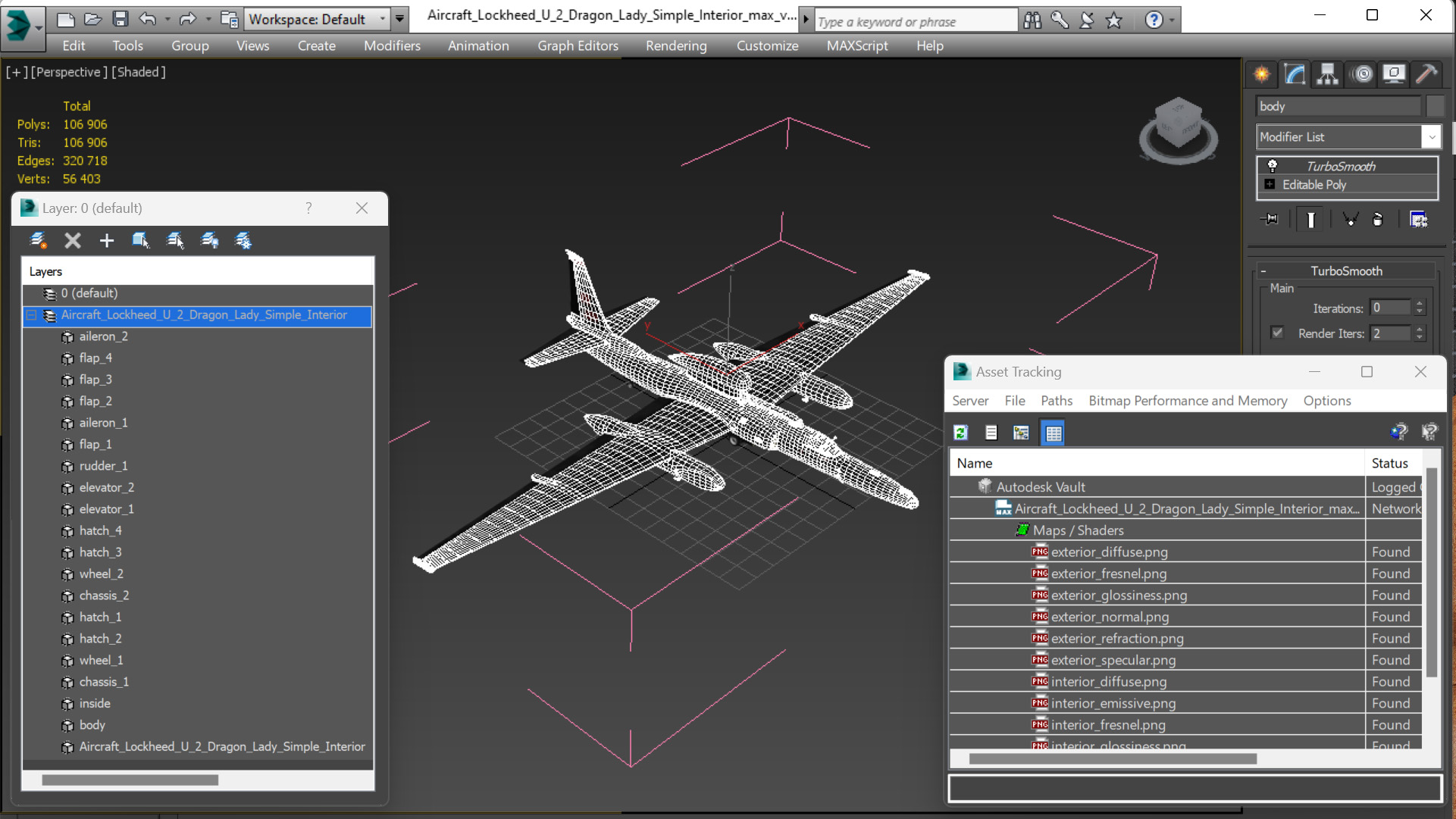The width and height of the screenshot is (1456, 819).
Task: Open the Edit menu
Action: coord(74,45)
